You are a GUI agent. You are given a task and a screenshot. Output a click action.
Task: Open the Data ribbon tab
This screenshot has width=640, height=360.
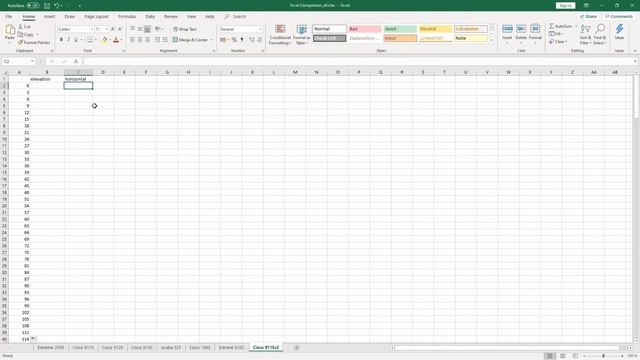[150, 16]
